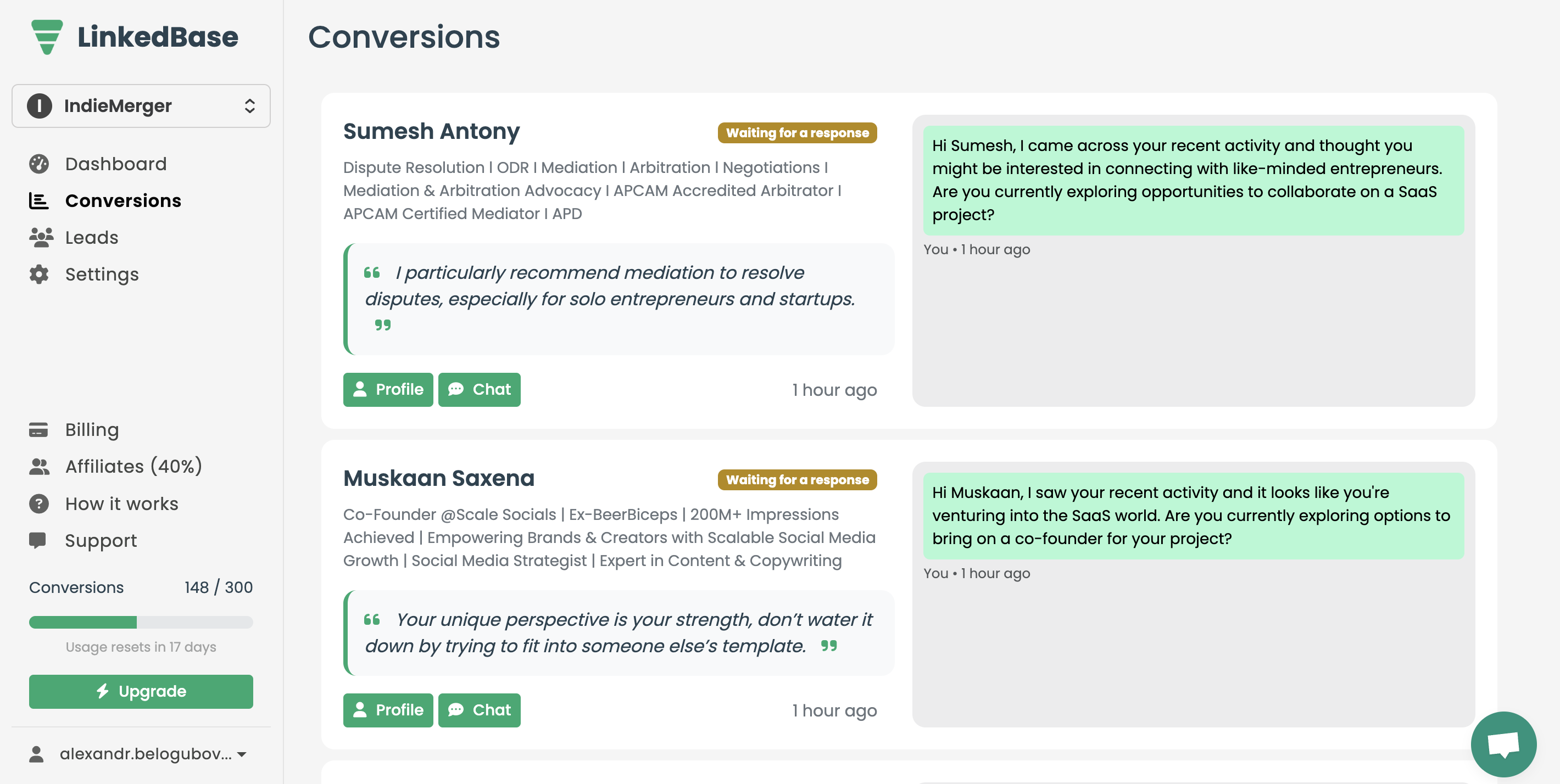This screenshot has width=1560, height=784.
Task: Click the message sent to Muskaan
Action: coord(1193,516)
